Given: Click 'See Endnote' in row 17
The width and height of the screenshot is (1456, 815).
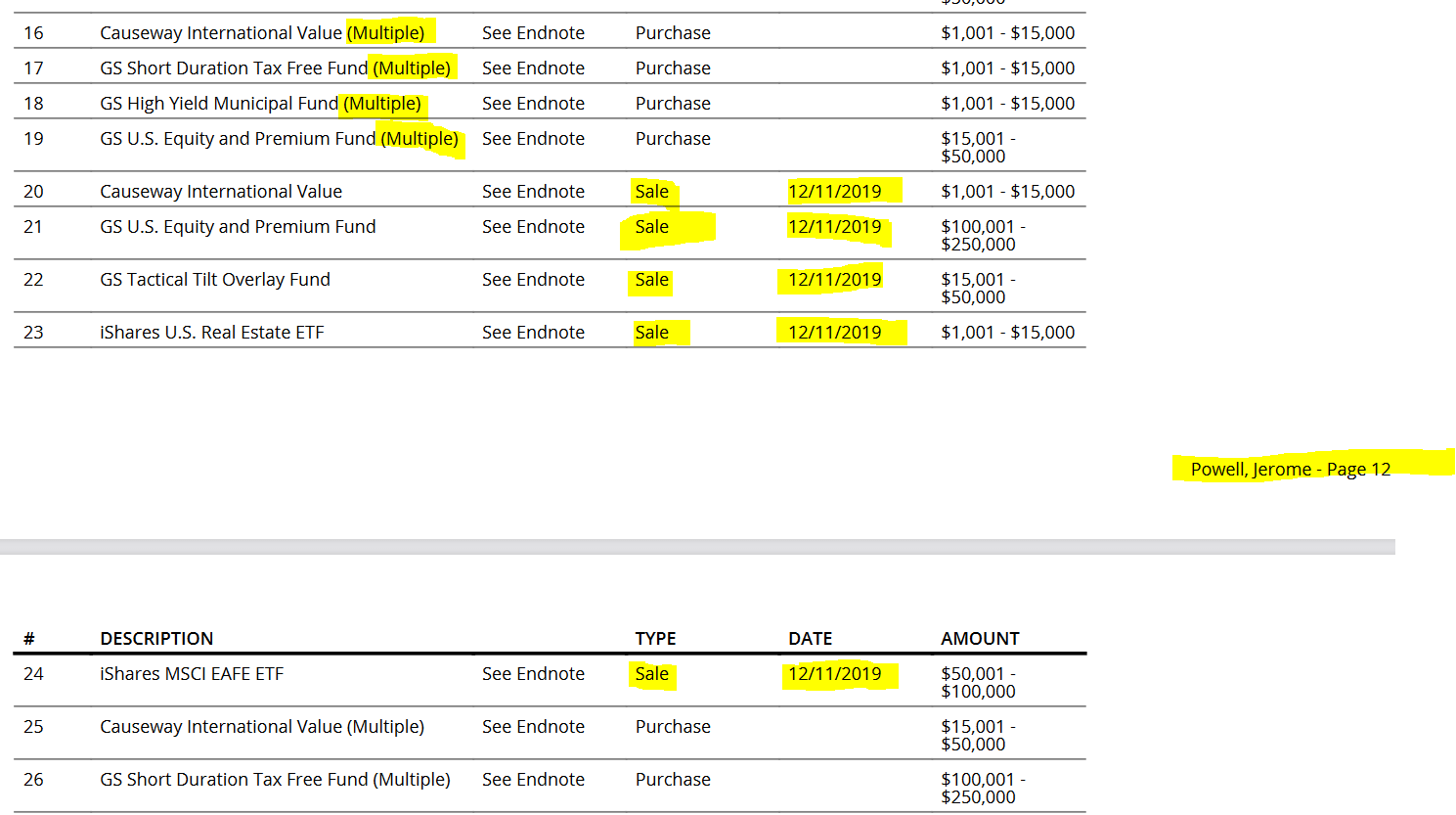Looking at the screenshot, I should [533, 68].
